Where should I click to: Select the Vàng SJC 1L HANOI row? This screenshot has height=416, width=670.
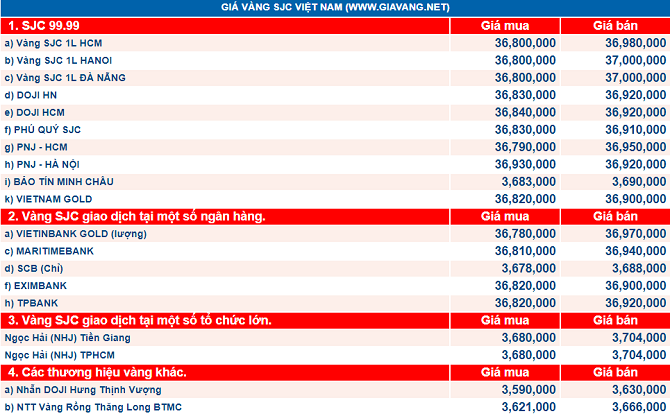point(335,61)
